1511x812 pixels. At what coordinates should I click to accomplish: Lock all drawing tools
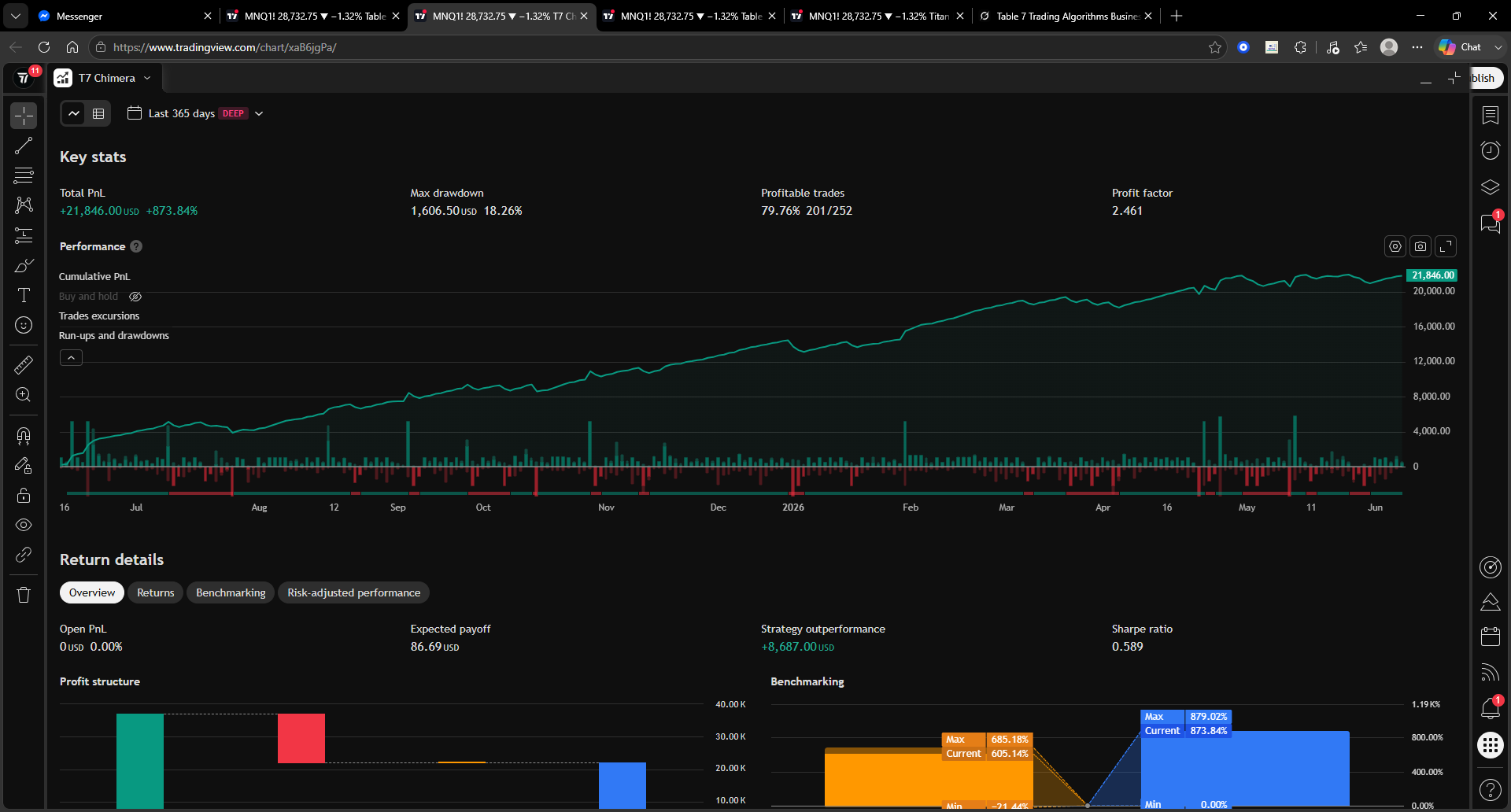[x=24, y=495]
